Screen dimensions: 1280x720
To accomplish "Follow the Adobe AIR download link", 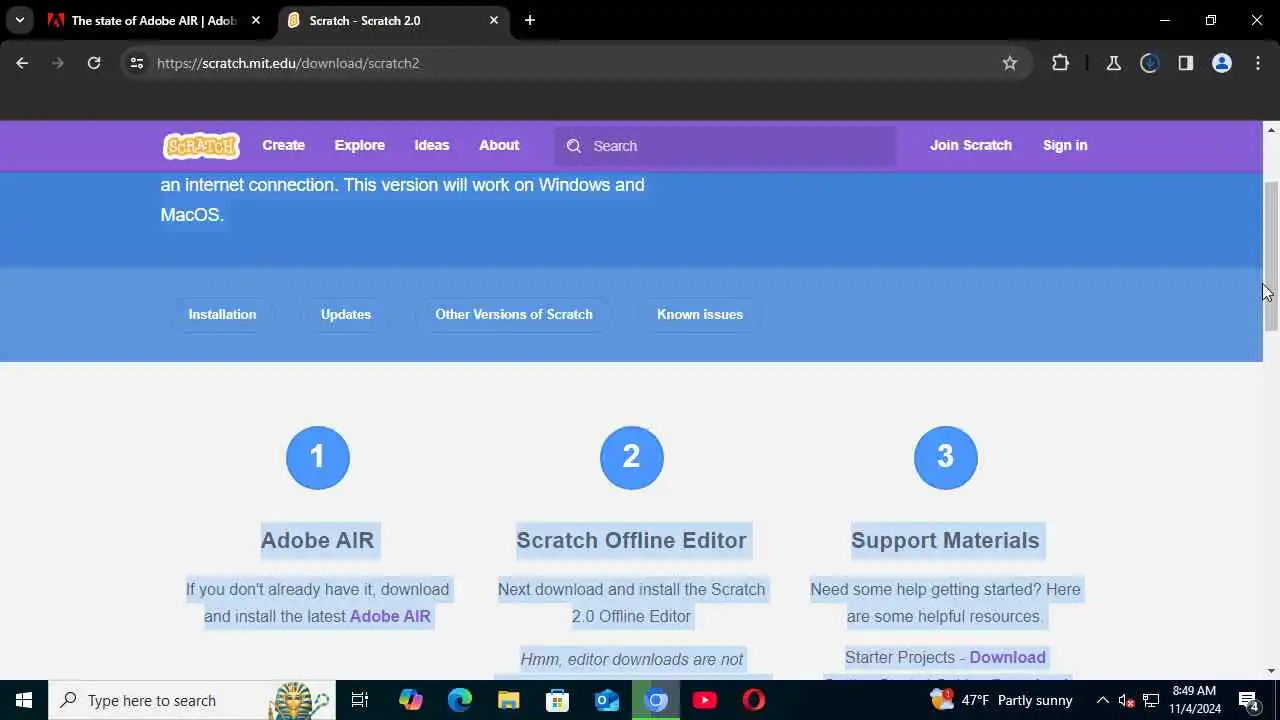I will click(x=390, y=616).
